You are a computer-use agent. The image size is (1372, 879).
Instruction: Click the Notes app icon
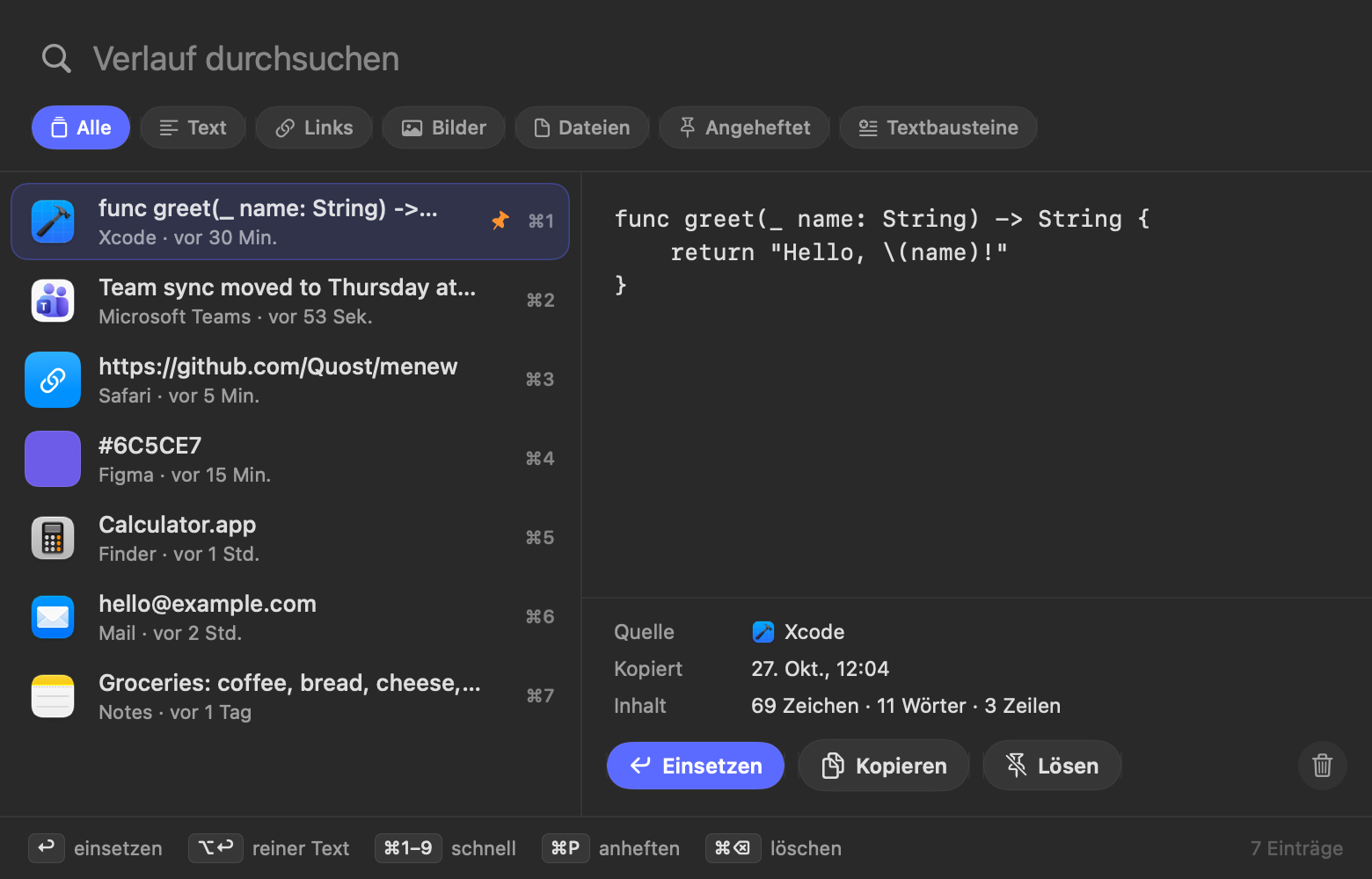[x=53, y=696]
